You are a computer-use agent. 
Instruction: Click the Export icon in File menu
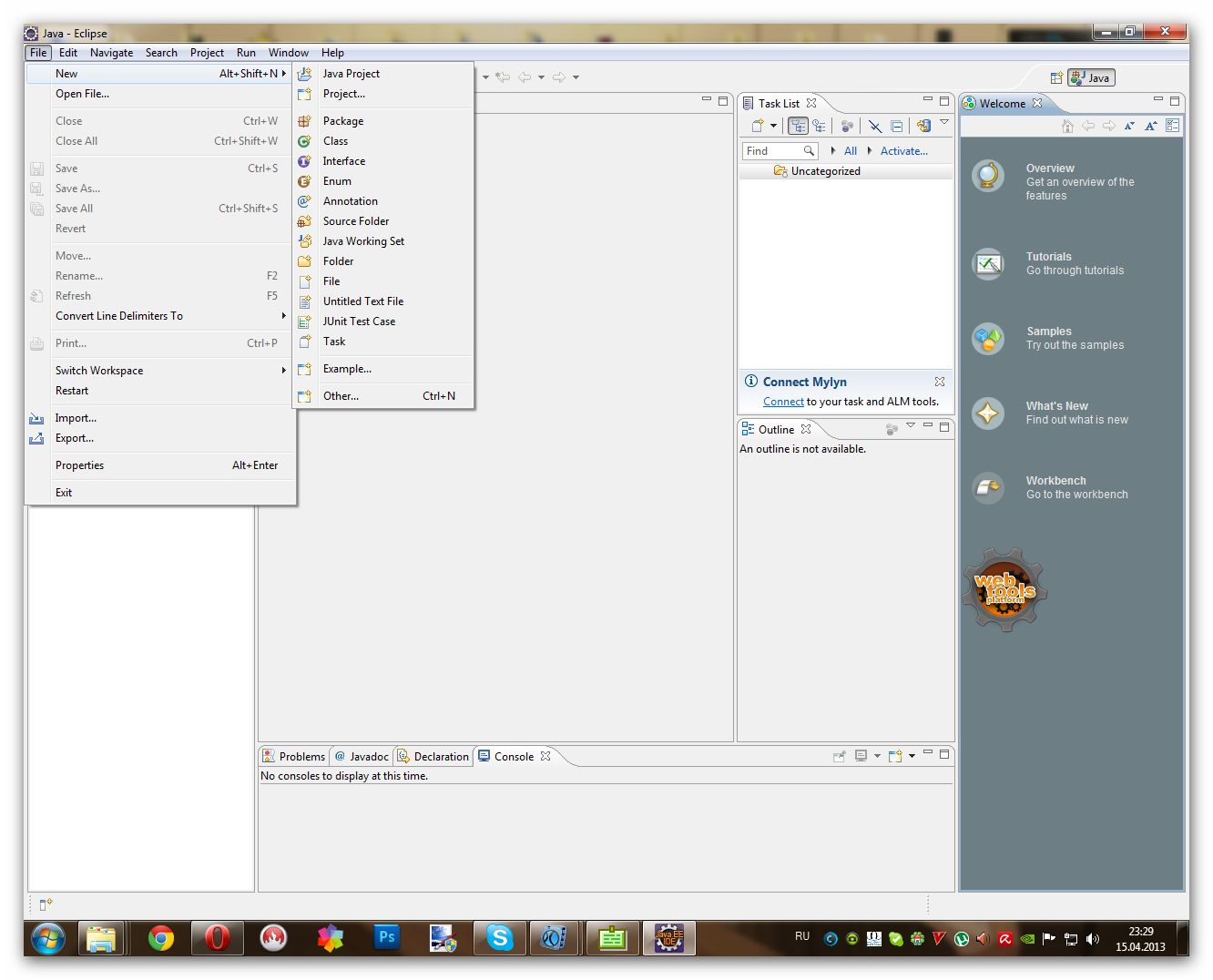click(36, 438)
